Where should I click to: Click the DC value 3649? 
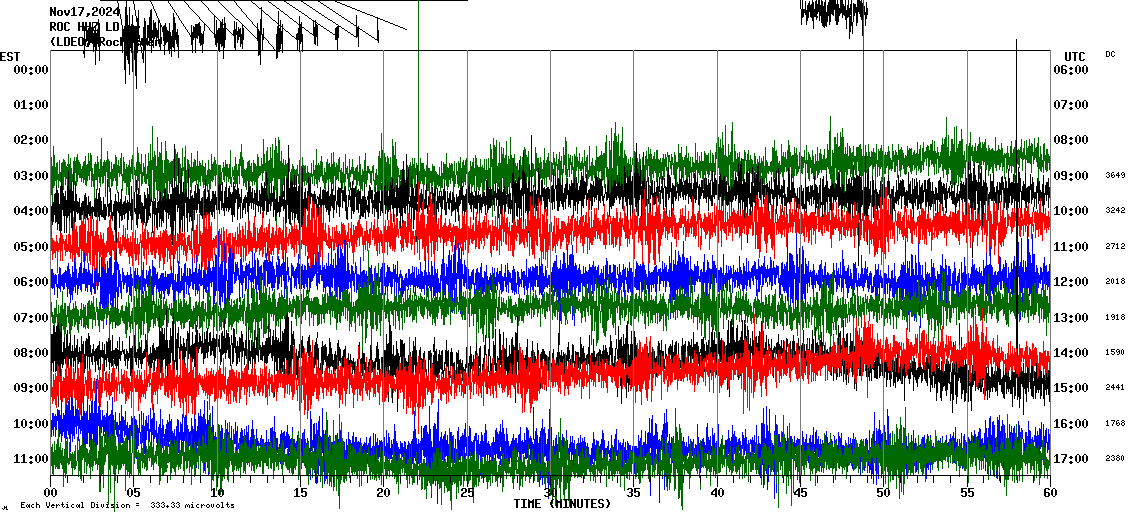(1115, 176)
